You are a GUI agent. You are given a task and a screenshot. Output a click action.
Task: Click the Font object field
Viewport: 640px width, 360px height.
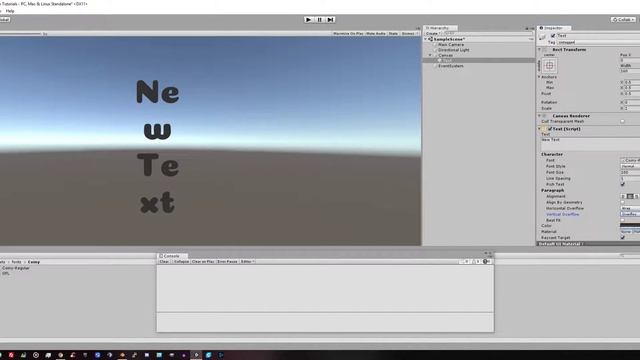pyautogui.click(x=630, y=160)
